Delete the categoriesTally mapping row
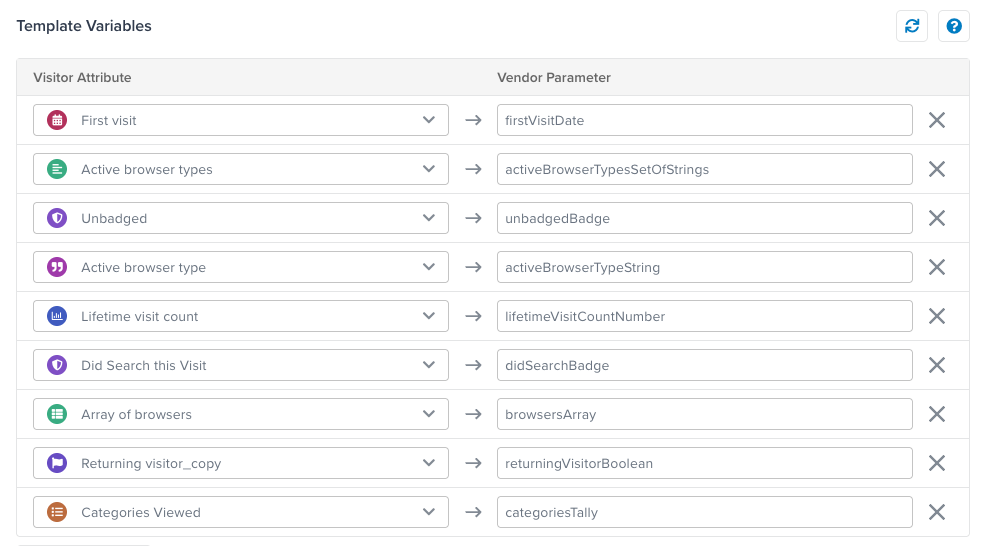Screen dimensions: 983x546 point(937,512)
